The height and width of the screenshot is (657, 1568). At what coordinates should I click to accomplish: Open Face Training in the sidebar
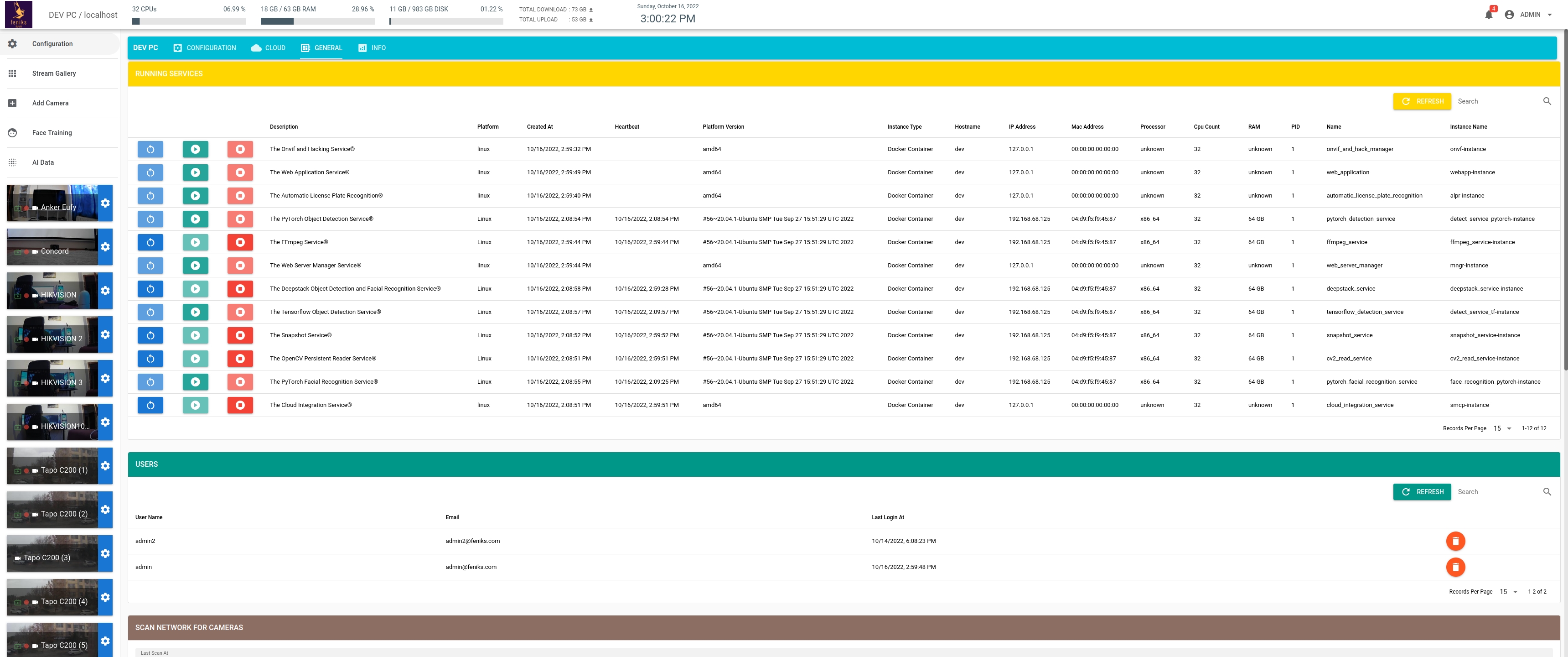pos(52,133)
